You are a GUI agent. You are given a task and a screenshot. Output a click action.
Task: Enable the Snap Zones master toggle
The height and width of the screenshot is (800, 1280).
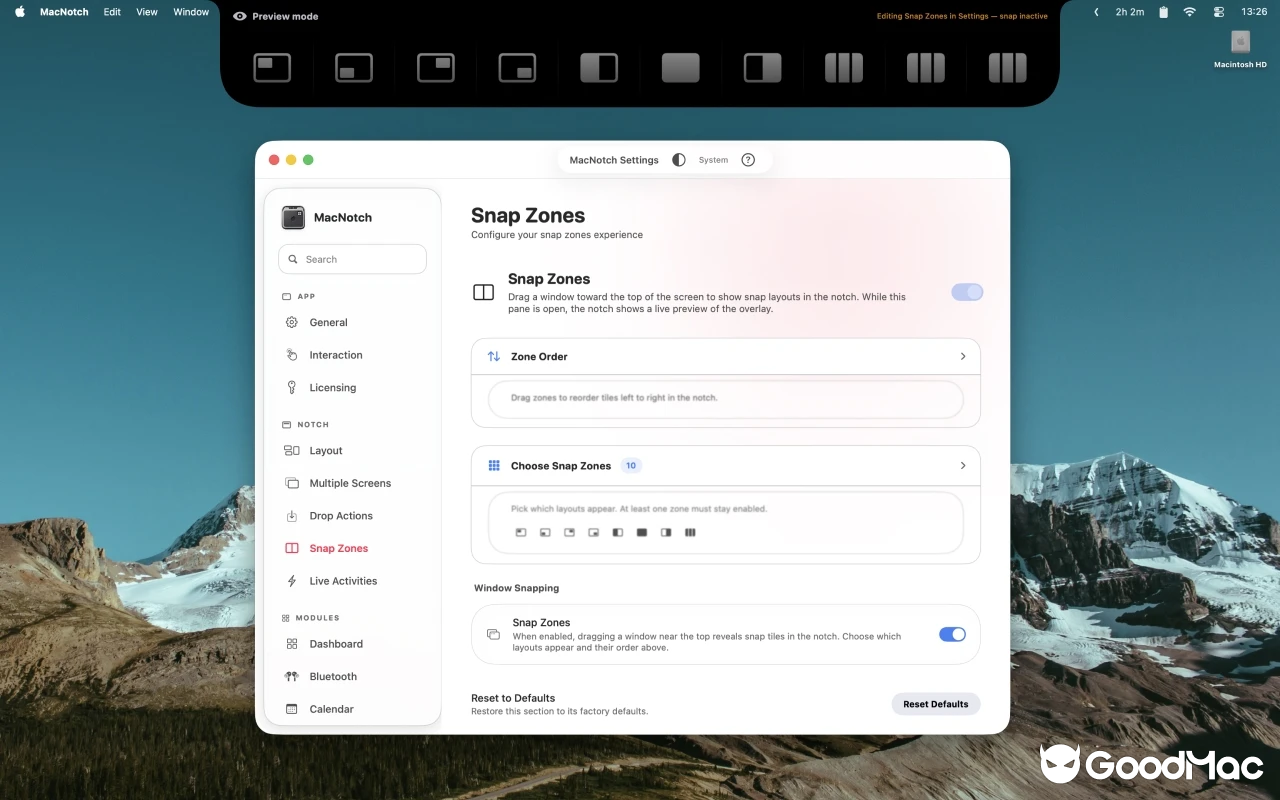(967, 292)
